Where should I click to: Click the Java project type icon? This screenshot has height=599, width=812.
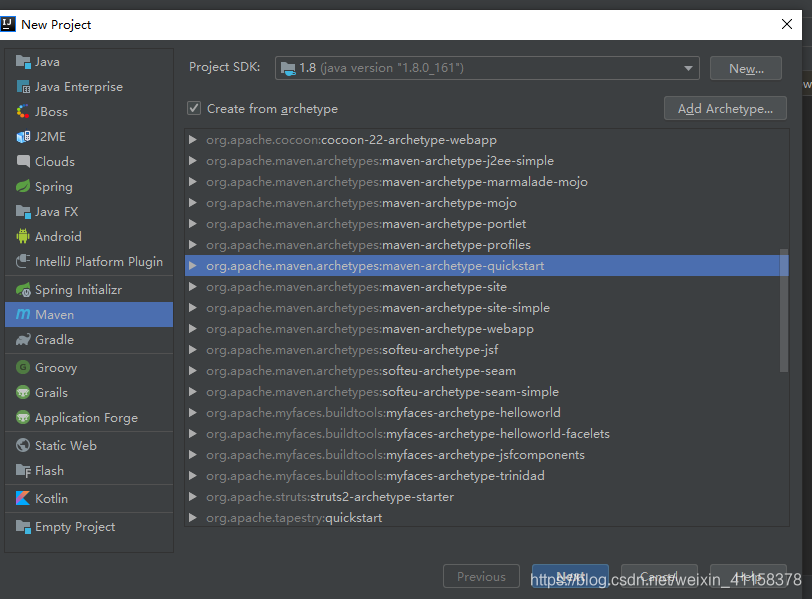(x=23, y=62)
